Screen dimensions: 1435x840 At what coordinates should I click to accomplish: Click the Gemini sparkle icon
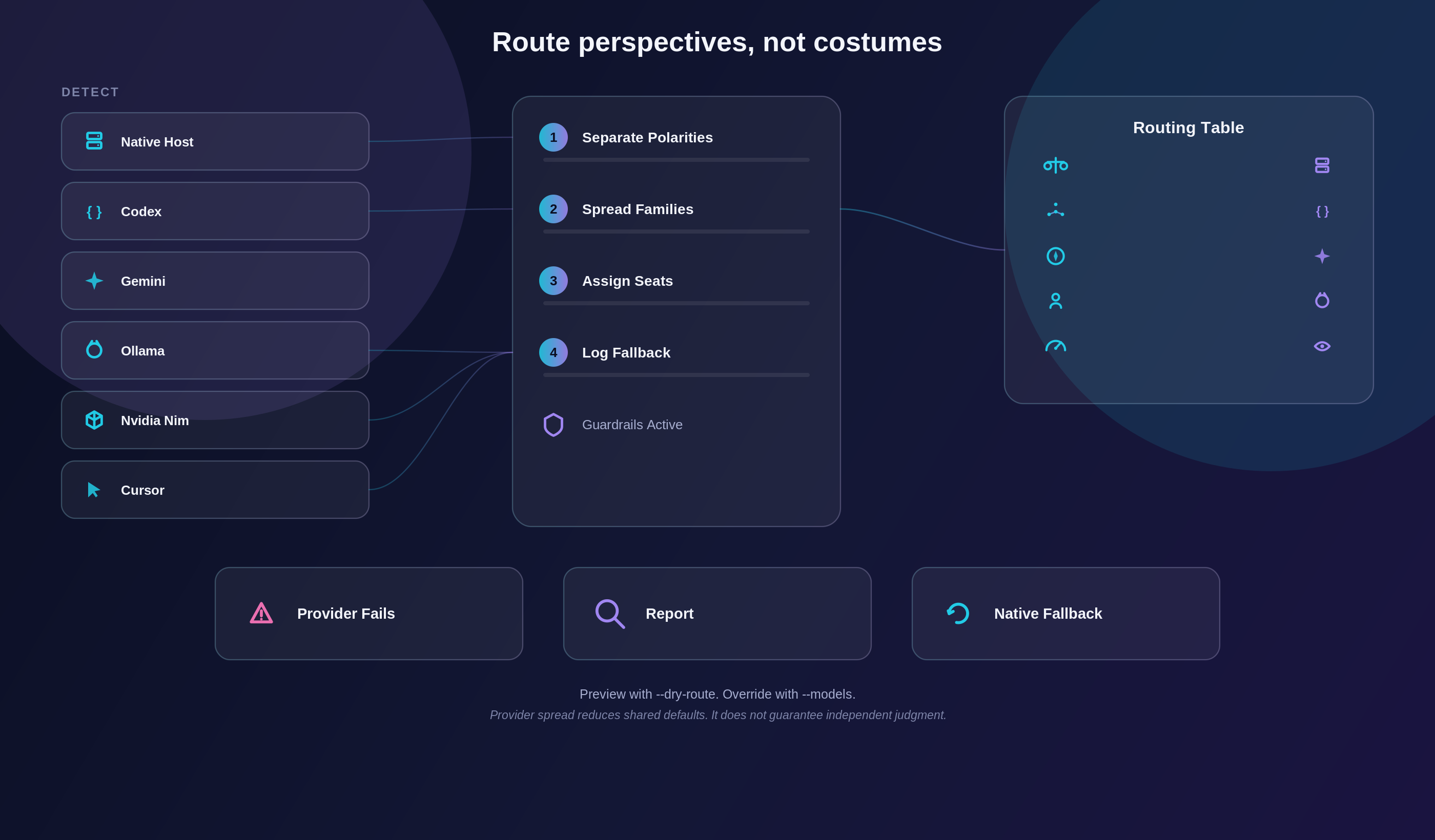(94, 281)
